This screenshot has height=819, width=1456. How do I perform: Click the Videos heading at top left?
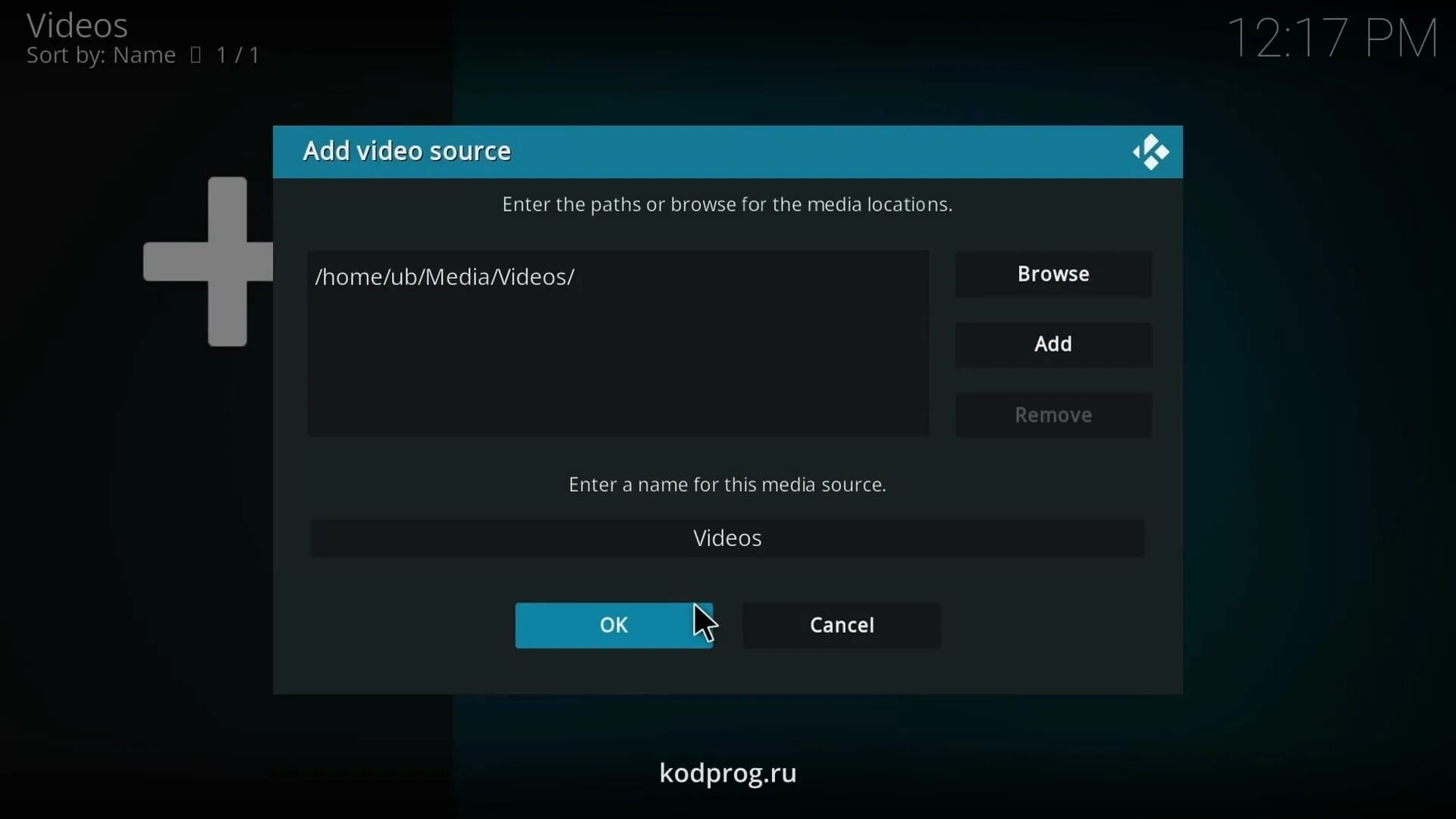pyautogui.click(x=77, y=26)
